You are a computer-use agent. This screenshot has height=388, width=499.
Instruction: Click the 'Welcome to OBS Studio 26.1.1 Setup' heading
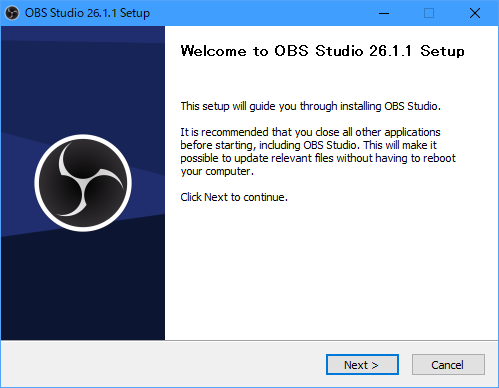coord(322,51)
